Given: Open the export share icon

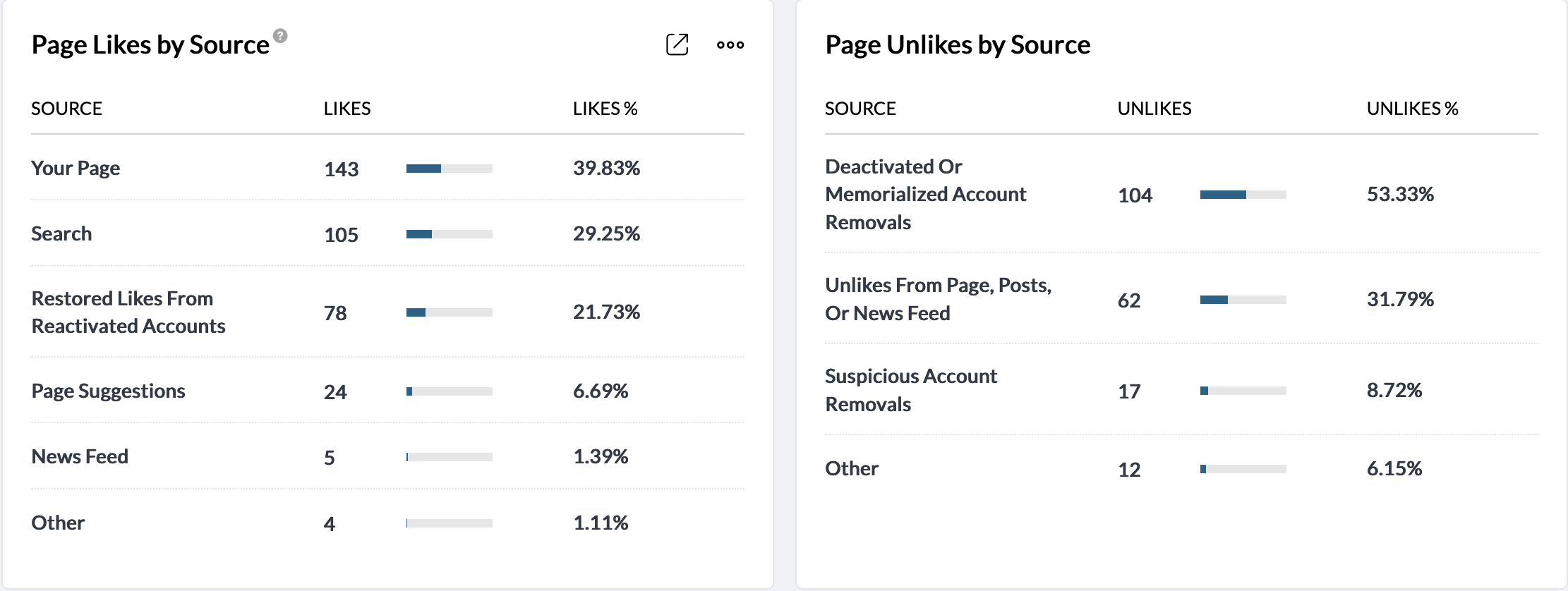Looking at the screenshot, I should [677, 44].
